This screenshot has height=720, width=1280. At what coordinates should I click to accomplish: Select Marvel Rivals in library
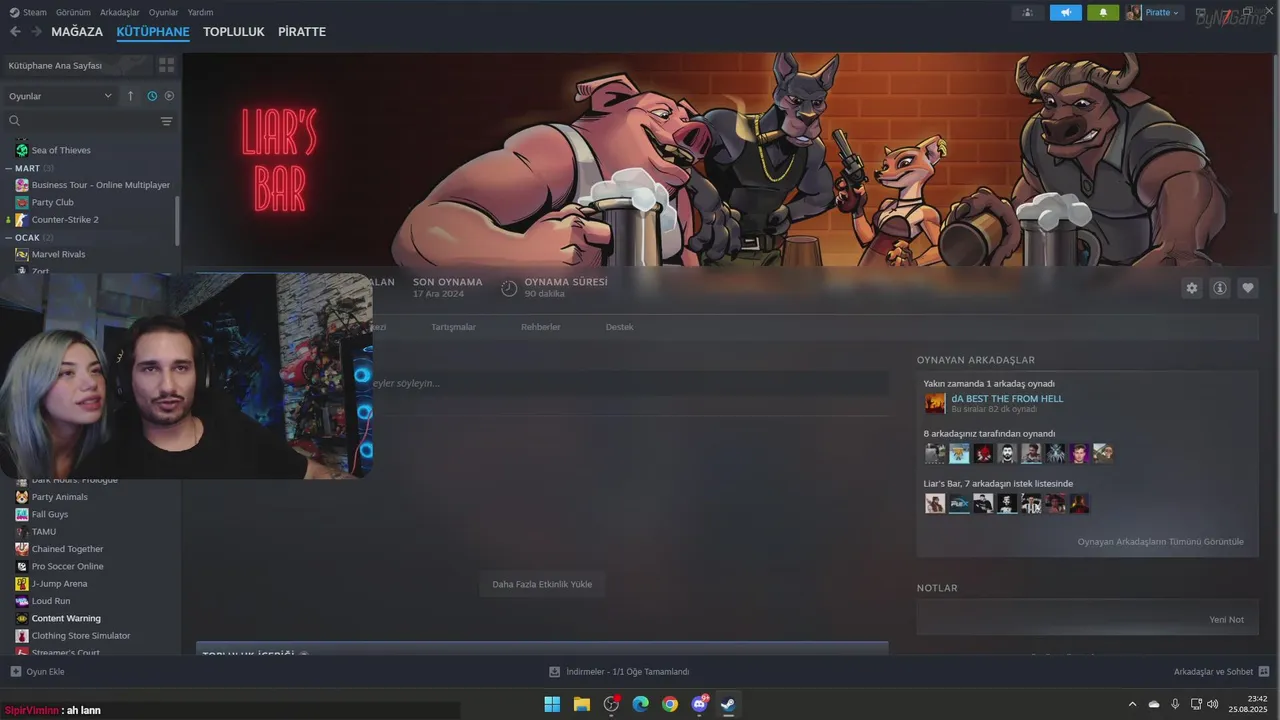(x=58, y=254)
